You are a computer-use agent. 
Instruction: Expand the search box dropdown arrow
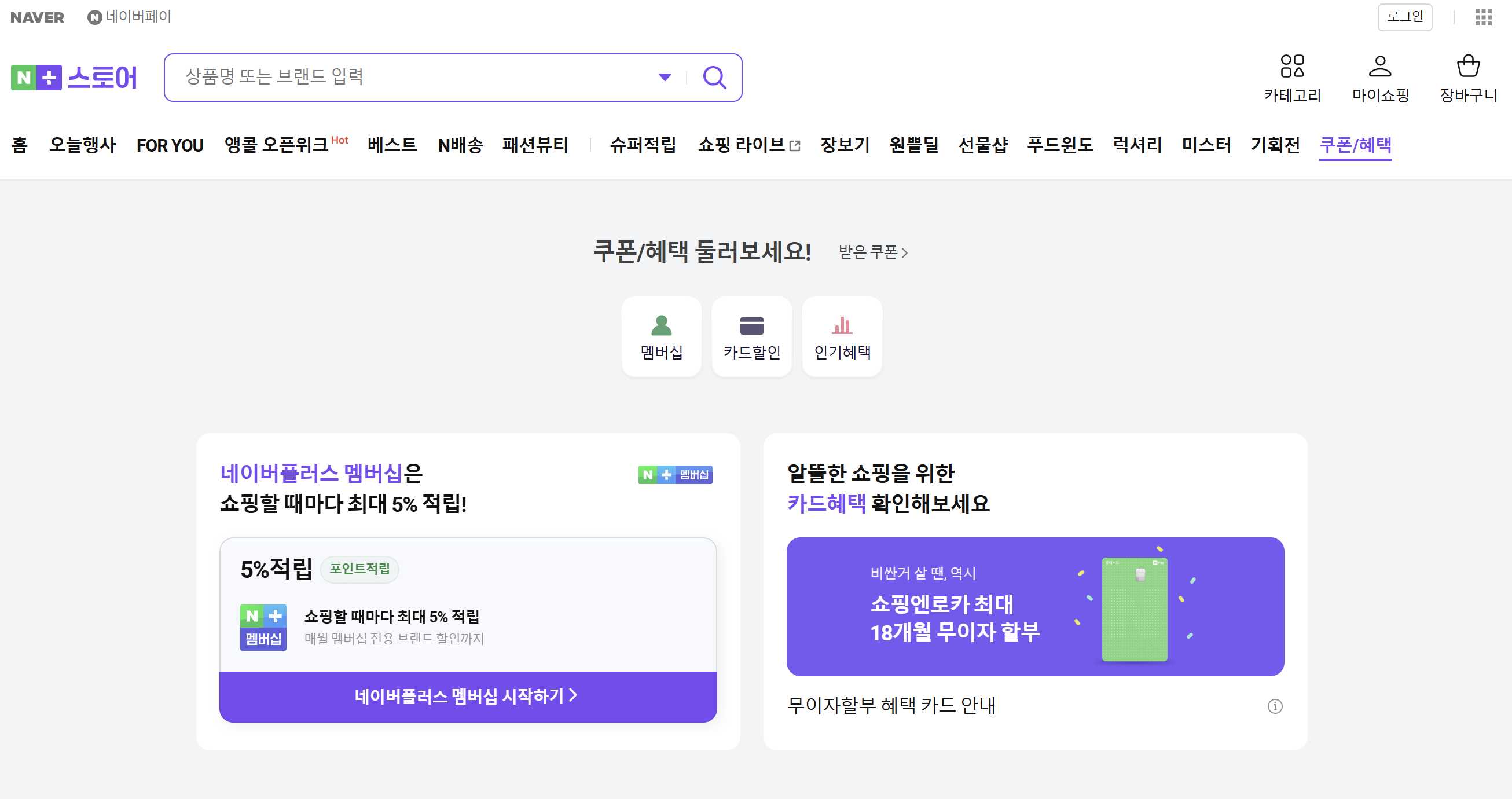click(665, 78)
